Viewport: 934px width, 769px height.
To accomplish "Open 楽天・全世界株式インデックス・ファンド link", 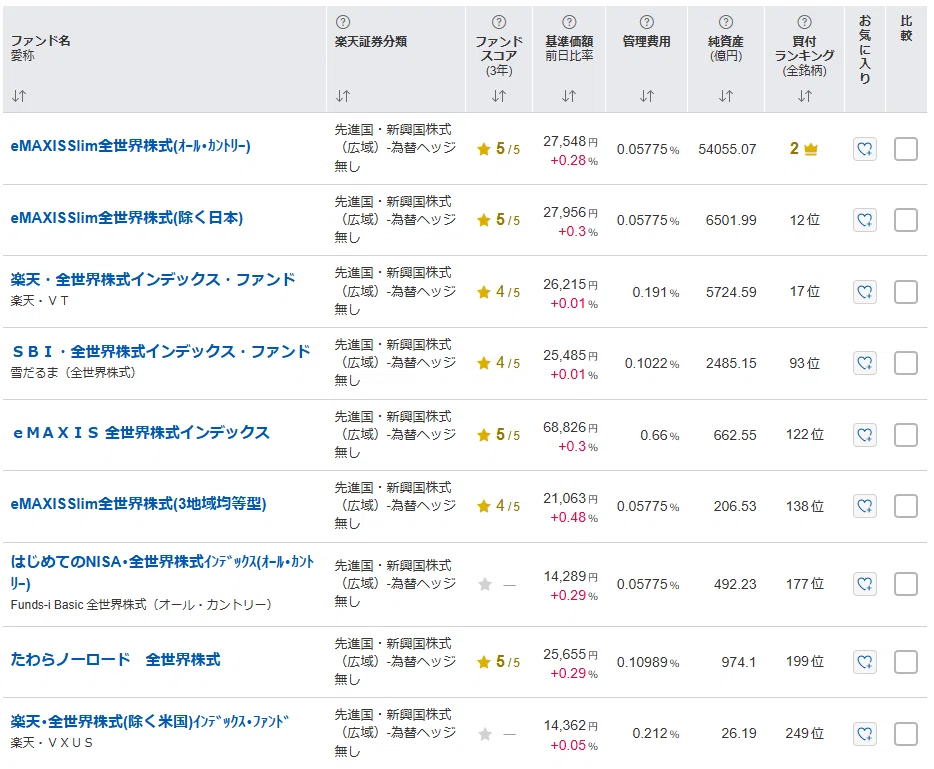I will coord(153,279).
